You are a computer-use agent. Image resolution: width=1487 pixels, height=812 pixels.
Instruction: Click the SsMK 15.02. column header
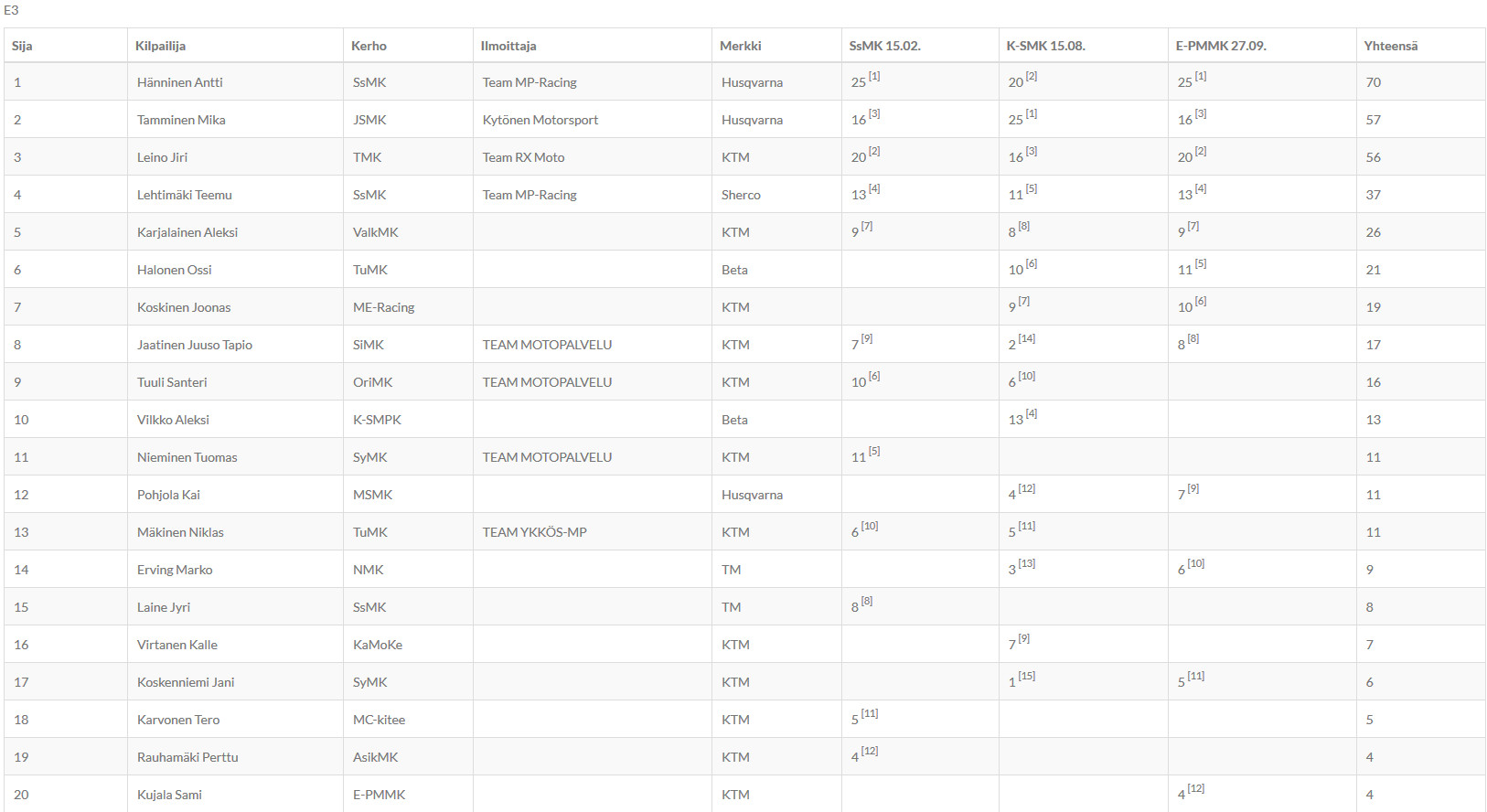pyautogui.click(x=884, y=46)
